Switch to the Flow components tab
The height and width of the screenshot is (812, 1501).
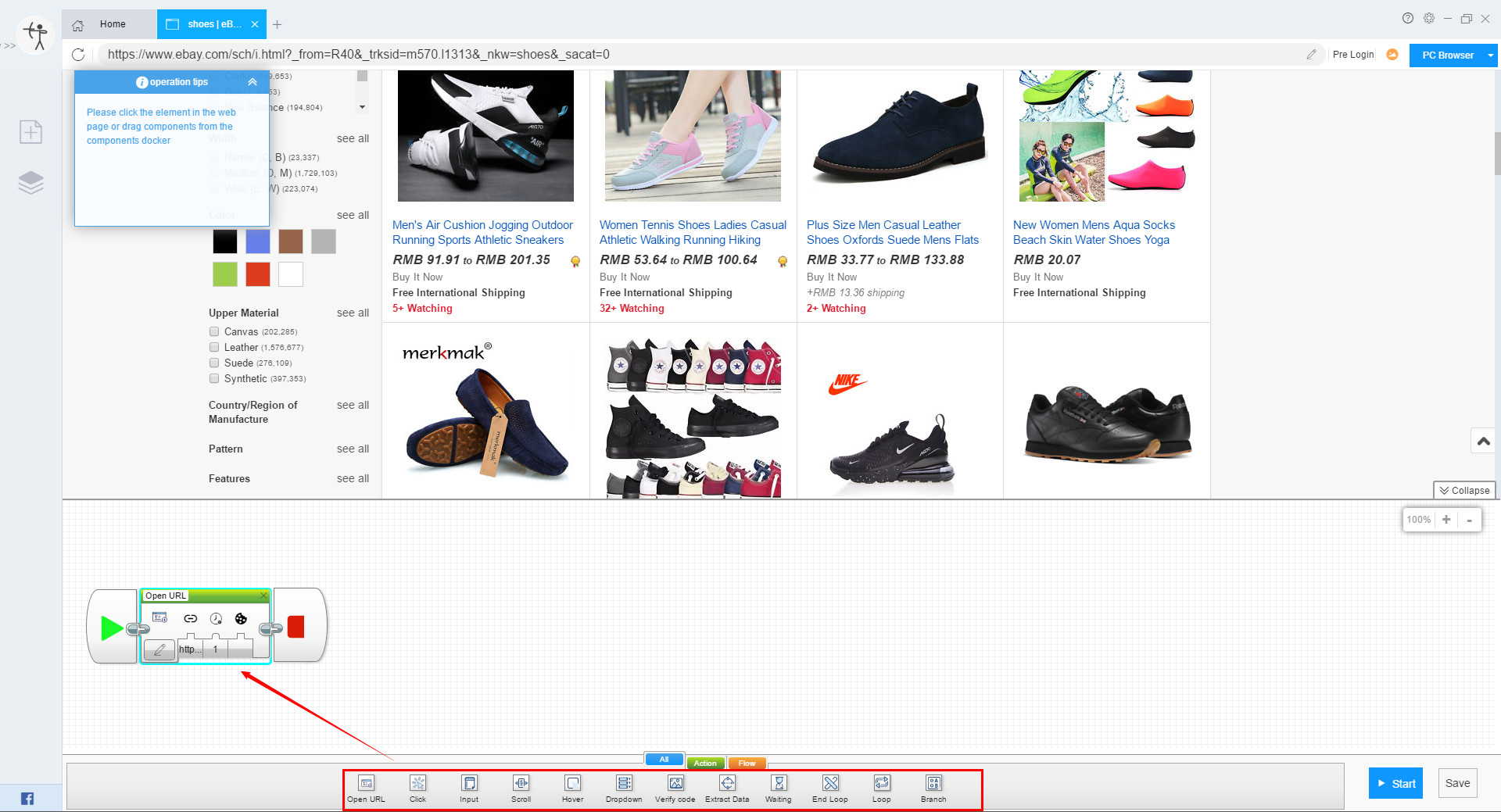pos(747,764)
